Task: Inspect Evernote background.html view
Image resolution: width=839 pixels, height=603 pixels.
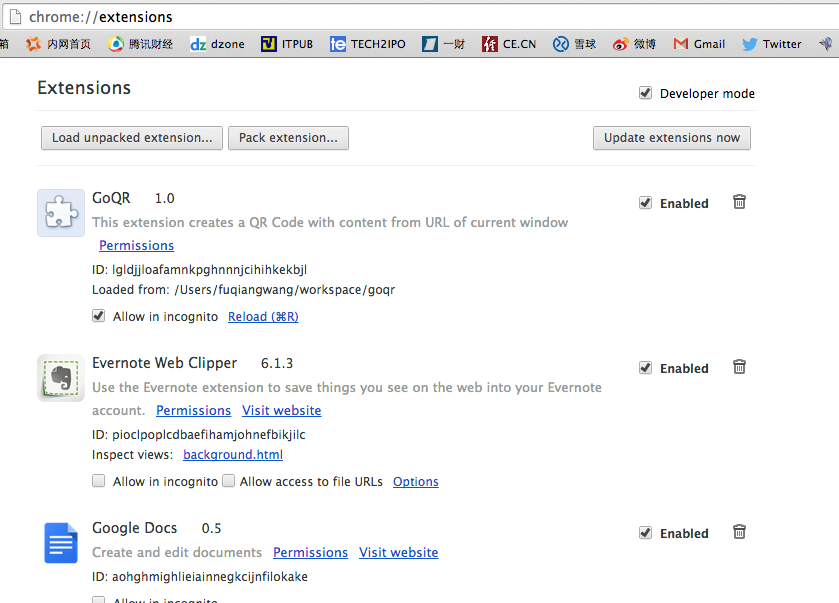Action: coord(233,455)
